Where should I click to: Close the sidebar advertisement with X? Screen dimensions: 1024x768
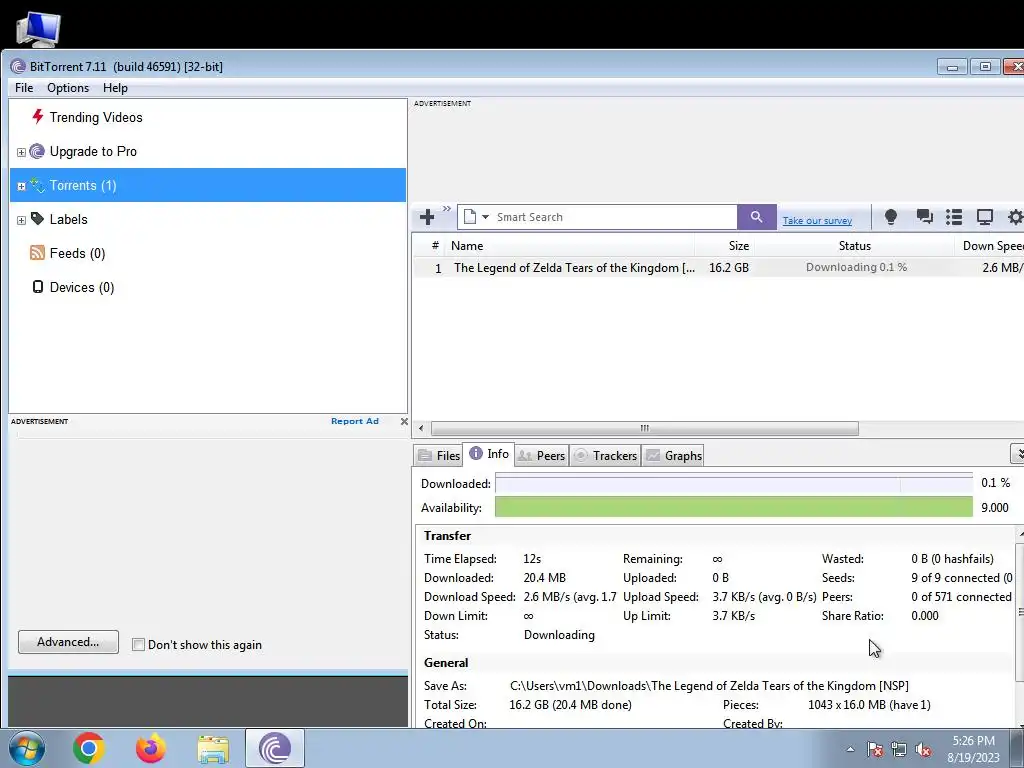[404, 421]
